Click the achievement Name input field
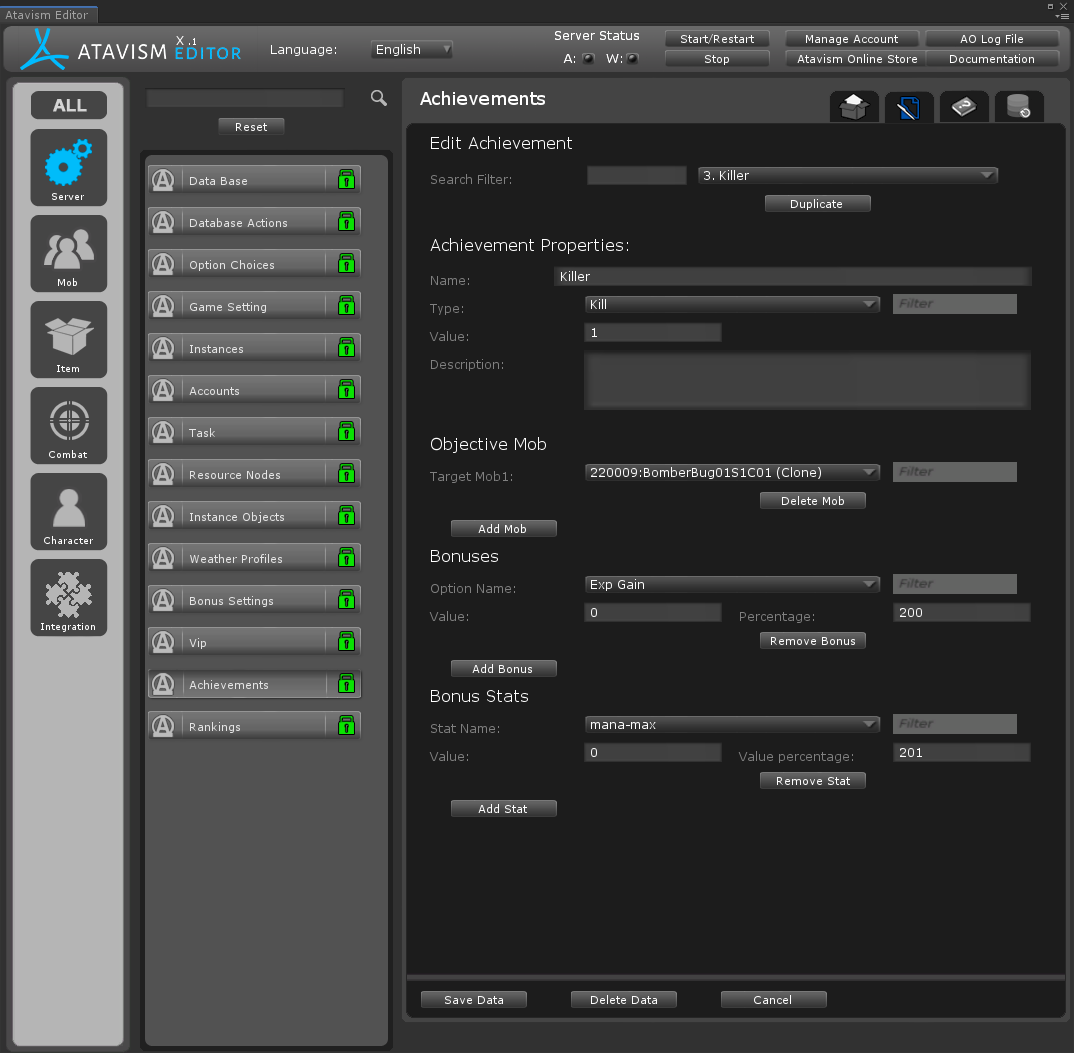Image resolution: width=1074 pixels, height=1053 pixels. (x=791, y=276)
